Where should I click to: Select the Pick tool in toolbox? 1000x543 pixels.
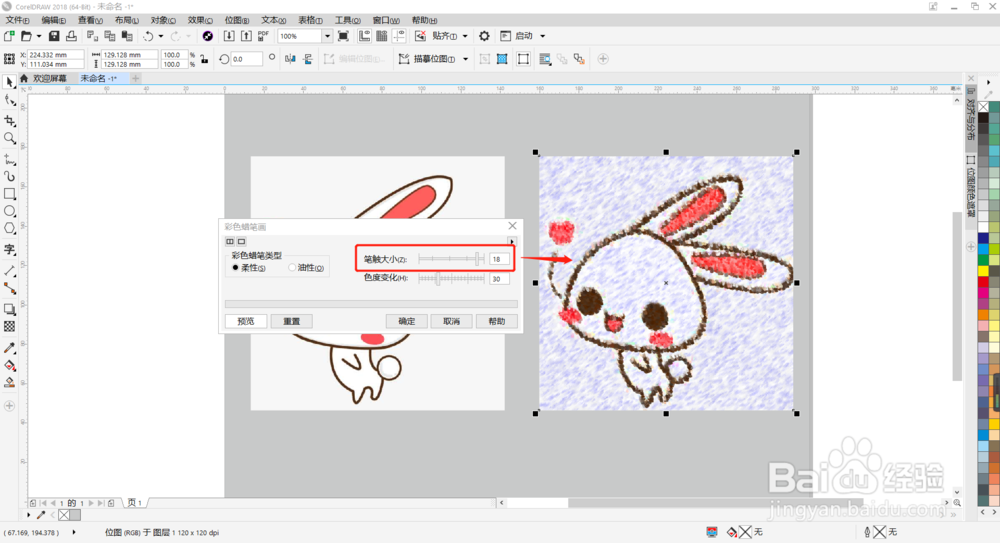(x=10, y=82)
